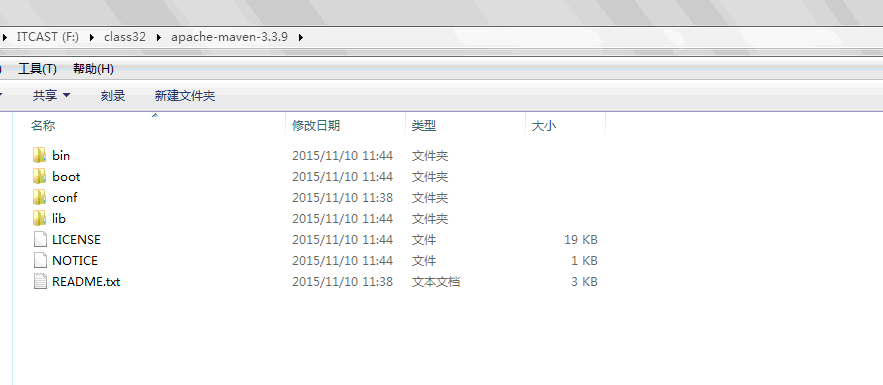Viewport: 883px width, 385px height.
Task: Click apache-maven-3.3.9 breadcrumb segment
Action: tap(230, 37)
